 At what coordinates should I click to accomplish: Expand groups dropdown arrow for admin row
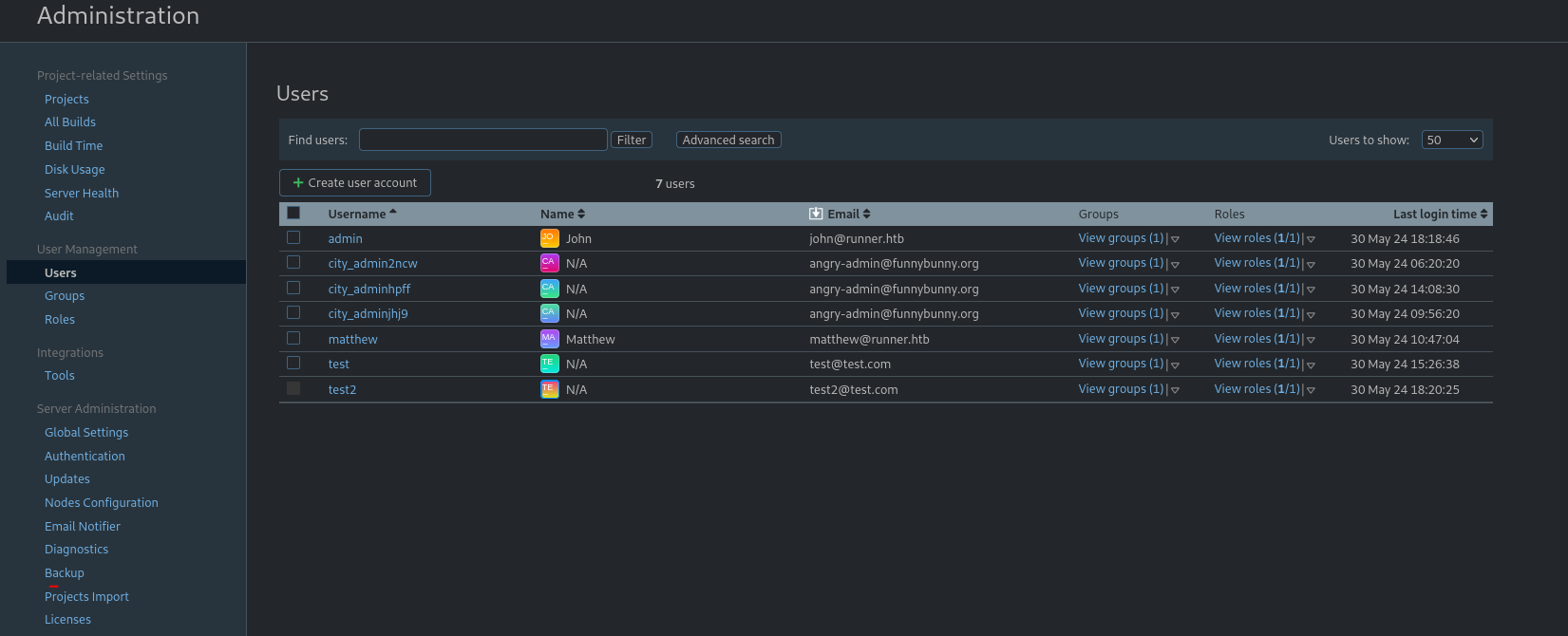[1175, 239]
